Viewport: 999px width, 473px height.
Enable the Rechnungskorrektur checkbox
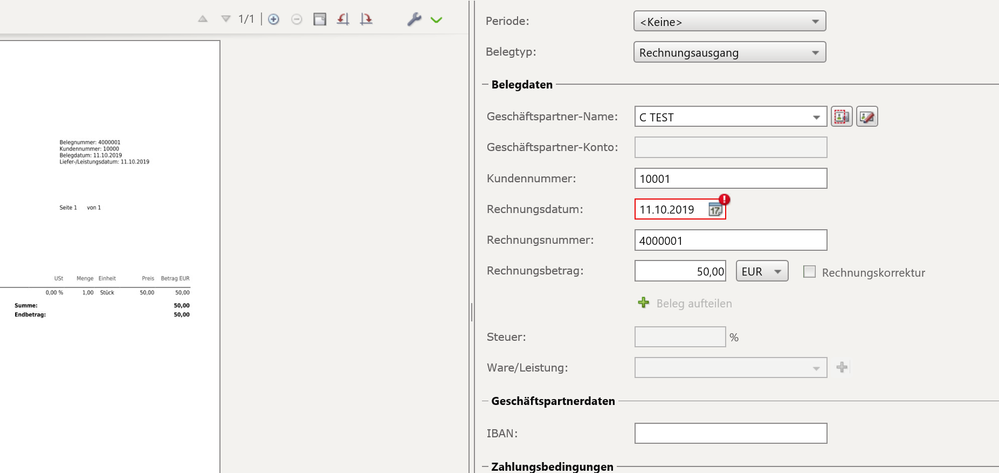pyautogui.click(x=809, y=272)
